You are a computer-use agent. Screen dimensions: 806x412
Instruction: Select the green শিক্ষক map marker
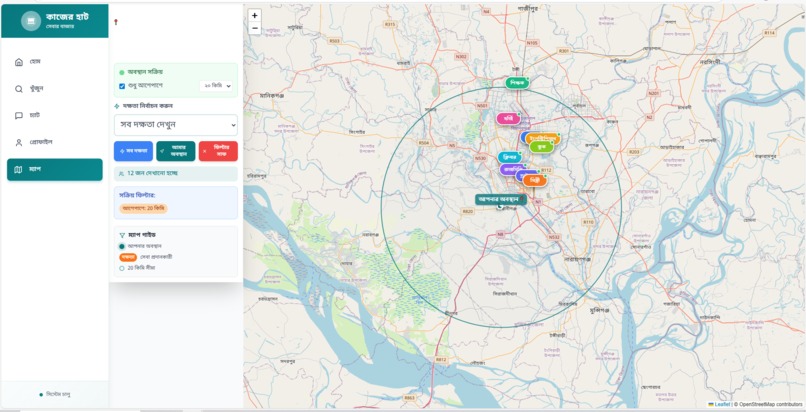pos(517,82)
